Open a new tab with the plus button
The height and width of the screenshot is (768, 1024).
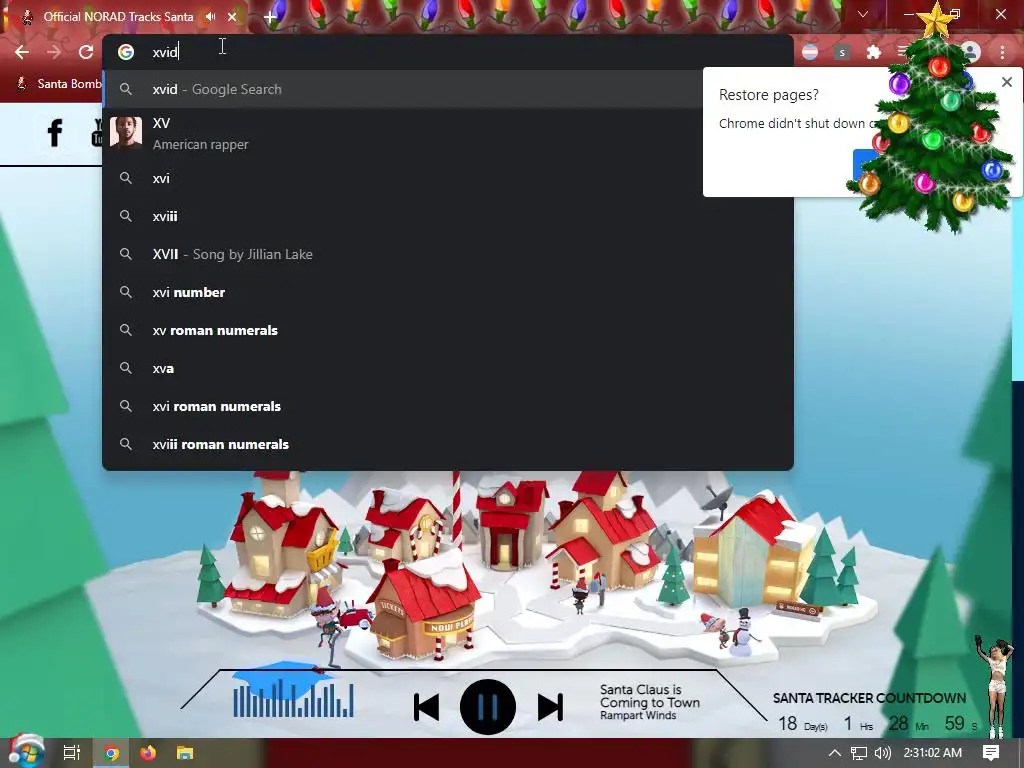pyautogui.click(x=270, y=17)
